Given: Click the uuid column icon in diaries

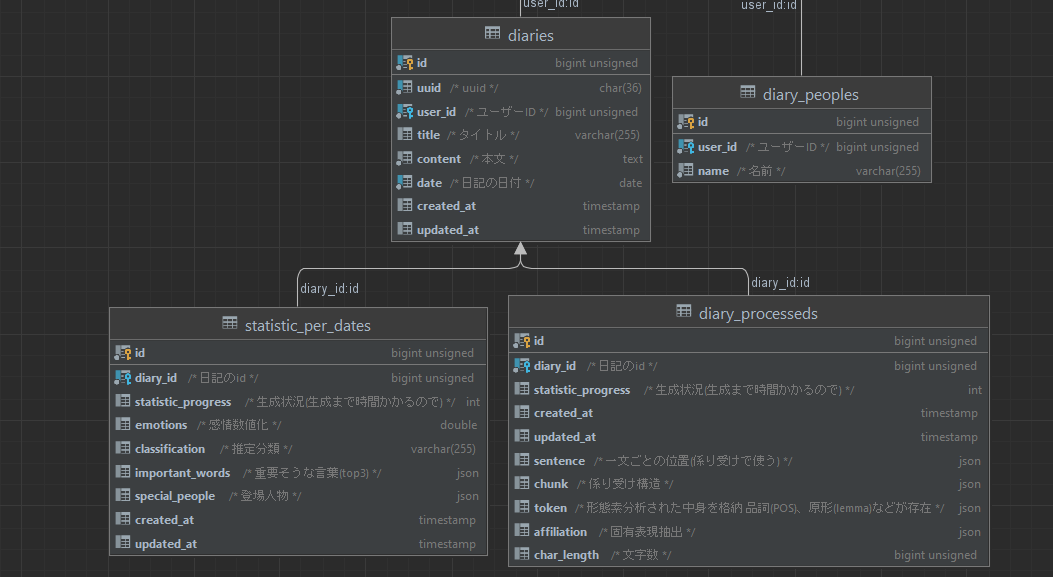Looking at the screenshot, I should (x=404, y=87).
